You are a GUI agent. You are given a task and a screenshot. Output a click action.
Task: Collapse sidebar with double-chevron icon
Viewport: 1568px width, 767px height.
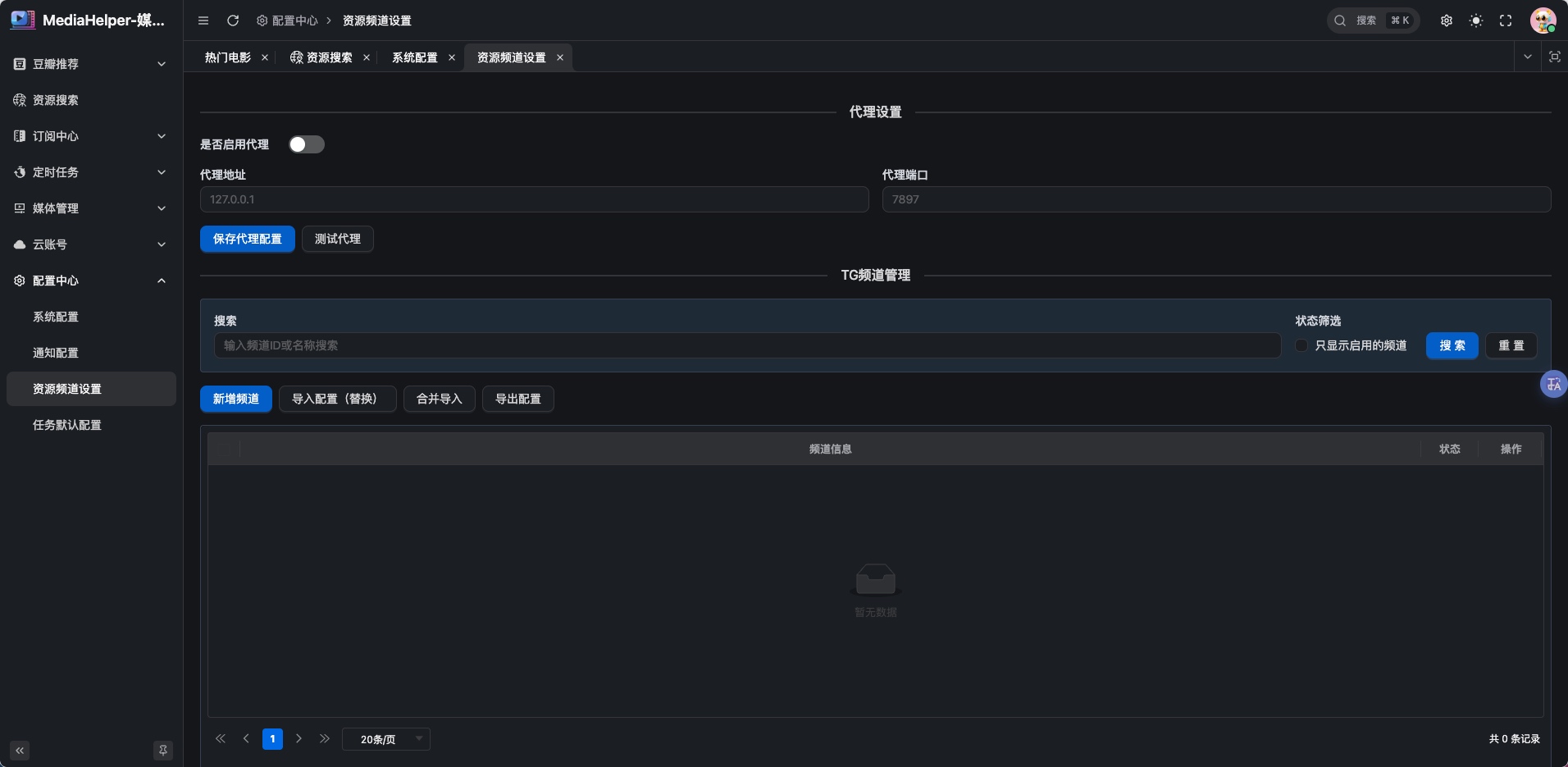(20, 751)
